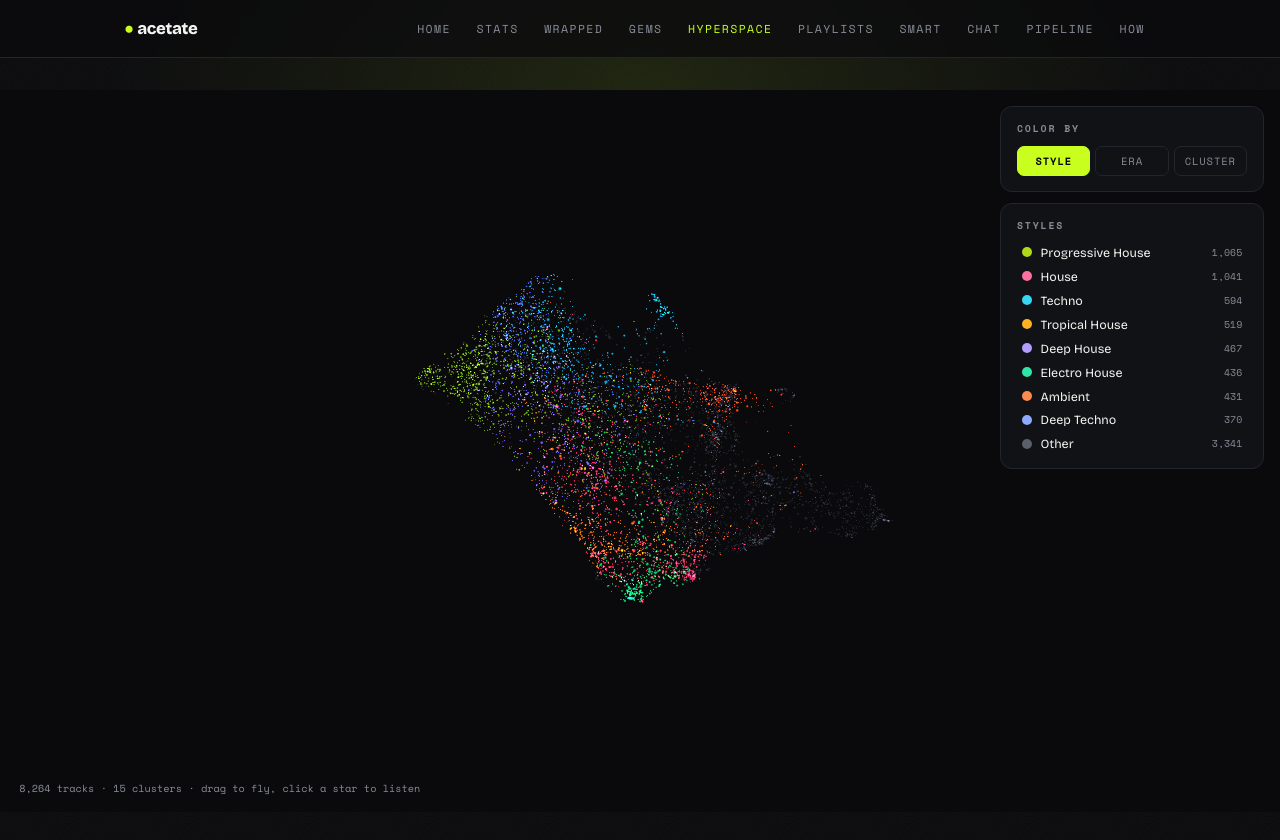
Task: Click the 3,341 Other count
Action: [x=1227, y=444]
